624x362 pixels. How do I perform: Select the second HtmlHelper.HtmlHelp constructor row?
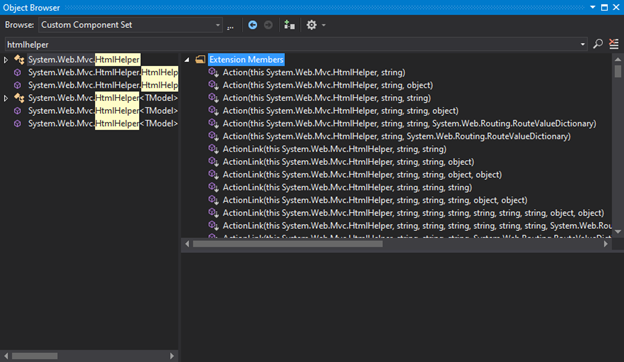click(x=103, y=85)
